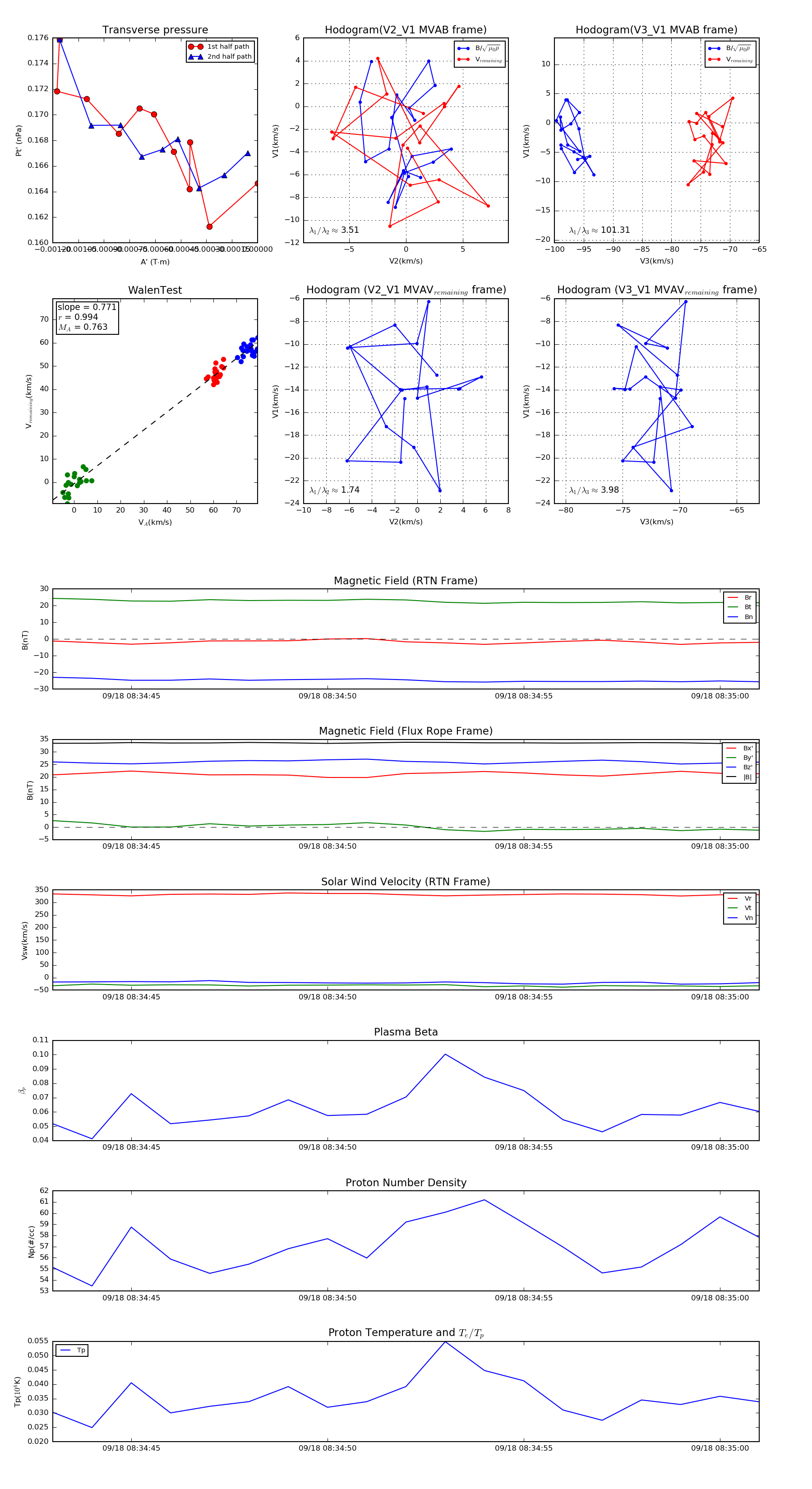Click the 'λ1/λ3 ≈ 101.31' annotation
812x1489 pixels.
click(x=600, y=230)
